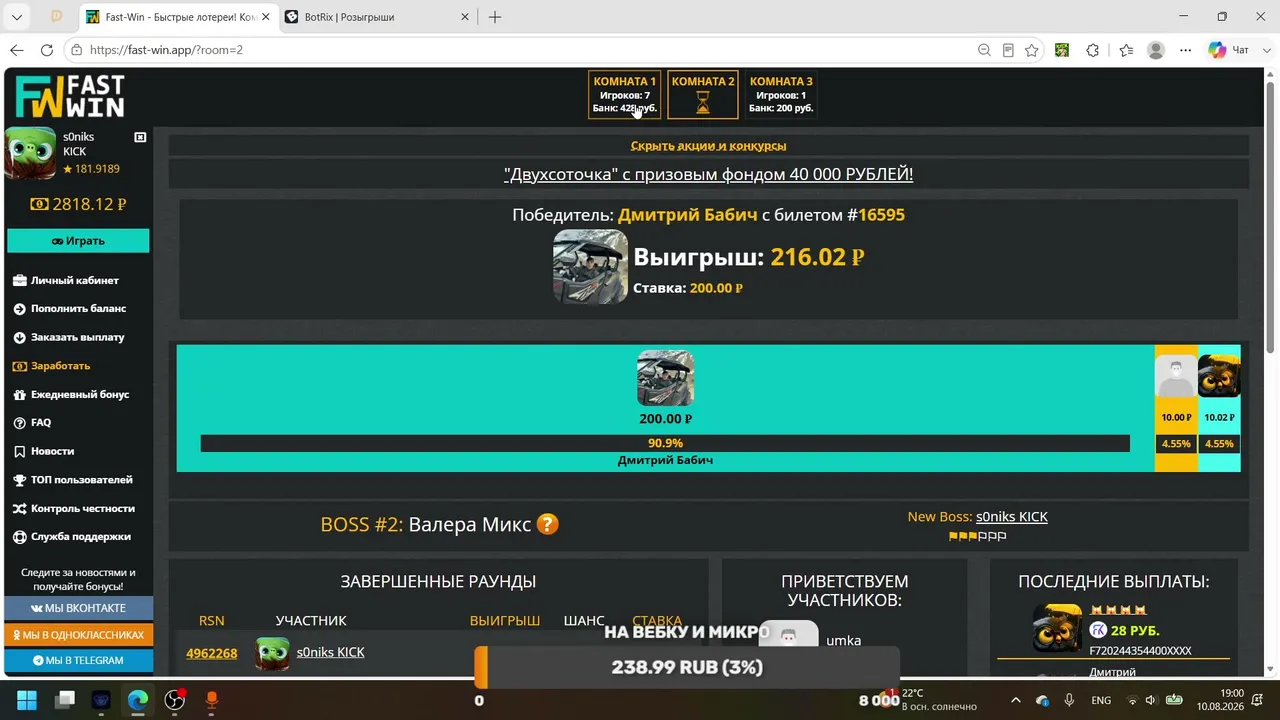Image resolution: width=1280 pixels, height=720 pixels.
Task: Click the 90.9% chance progress bar
Action: tap(665, 443)
